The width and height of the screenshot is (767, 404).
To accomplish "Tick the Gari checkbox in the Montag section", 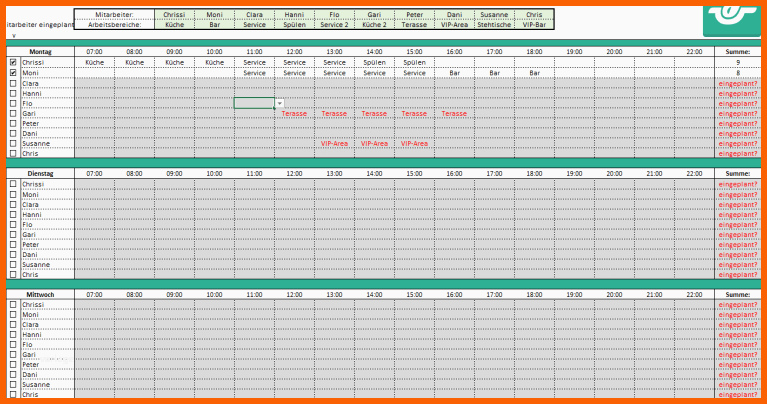I will (13, 113).
